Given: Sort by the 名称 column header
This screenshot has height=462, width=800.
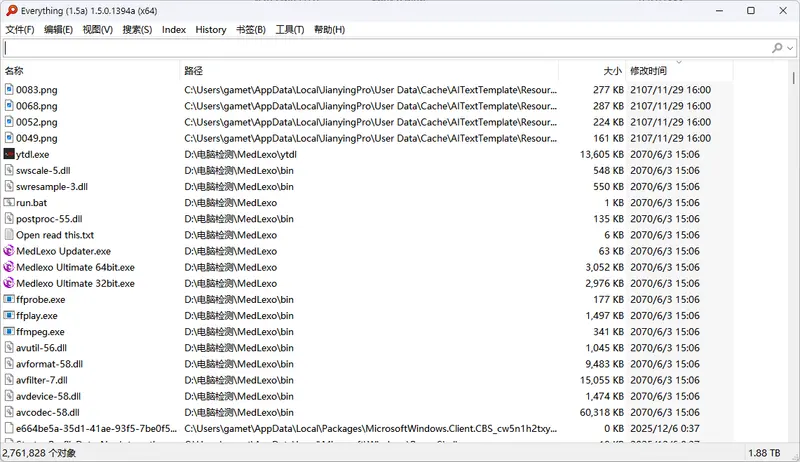Looking at the screenshot, I should click(91, 70).
